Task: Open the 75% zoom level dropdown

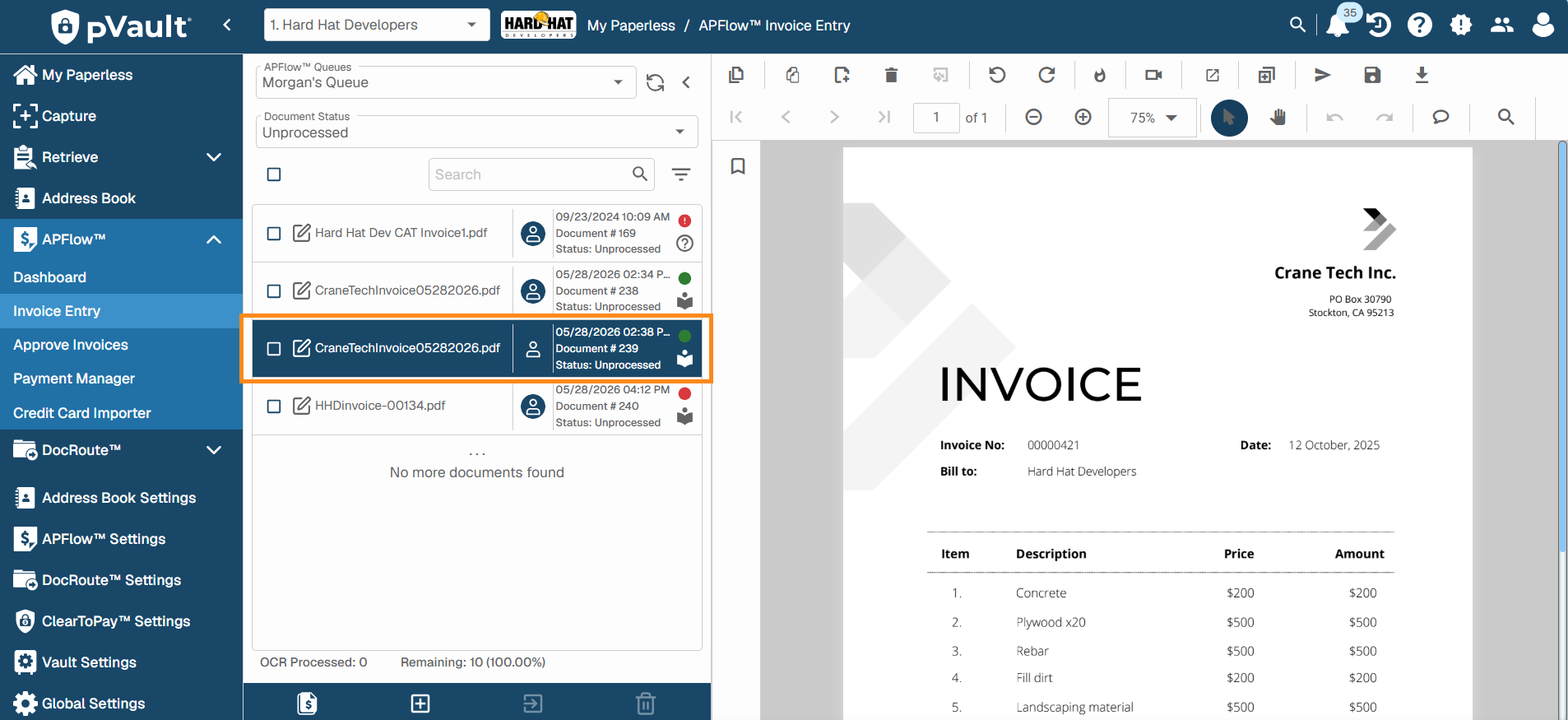Action: point(1153,118)
